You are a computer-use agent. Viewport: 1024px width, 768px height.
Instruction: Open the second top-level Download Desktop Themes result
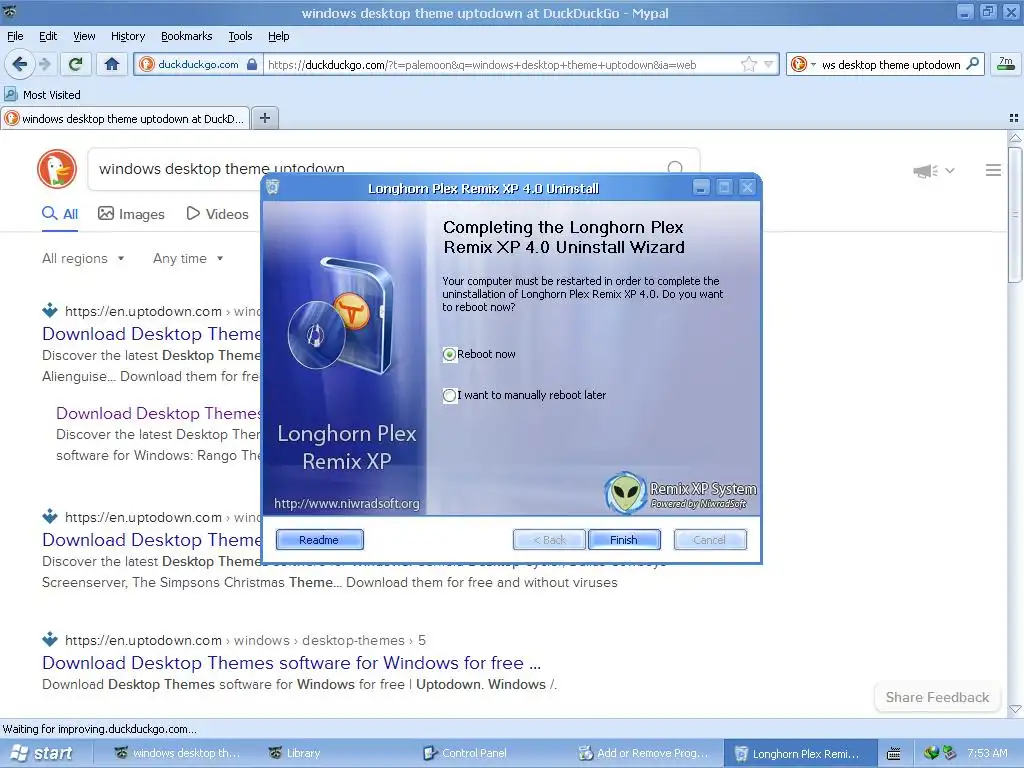point(152,539)
